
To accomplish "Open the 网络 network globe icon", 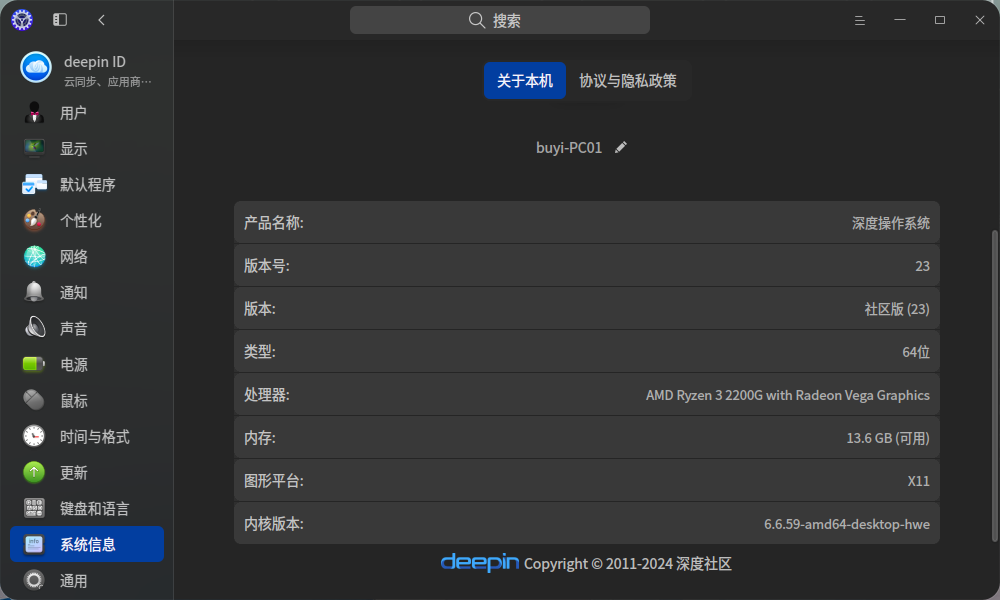I will [34, 256].
